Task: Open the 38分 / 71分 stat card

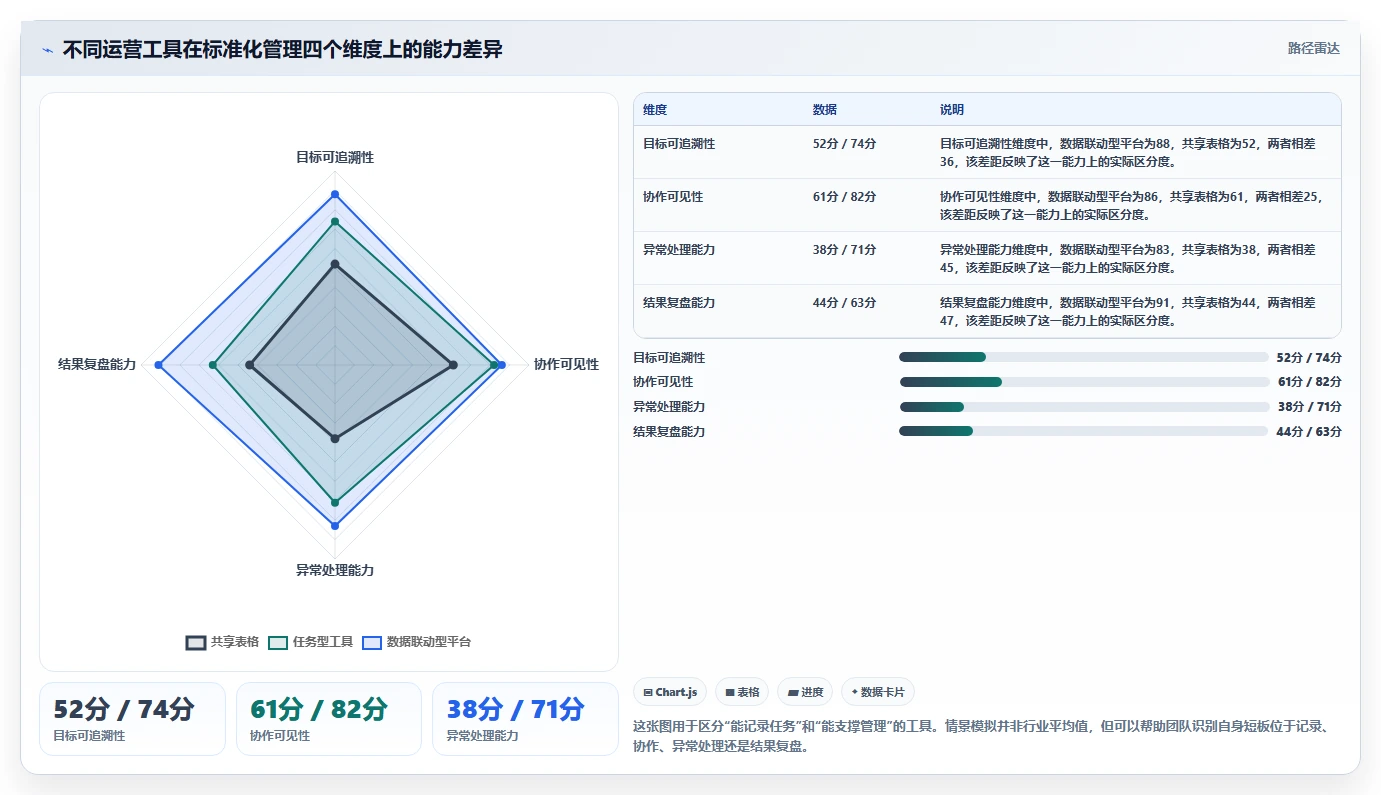Action: click(x=525, y=719)
